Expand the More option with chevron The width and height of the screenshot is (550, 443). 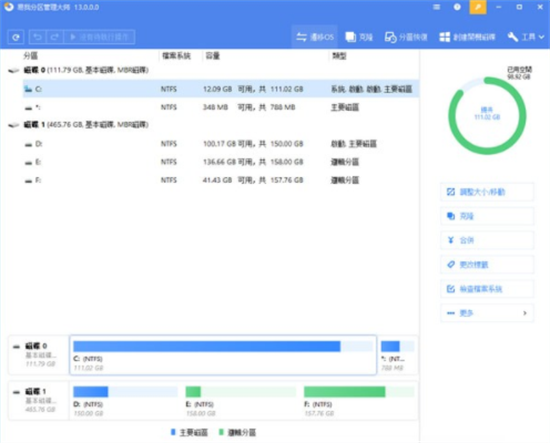pyautogui.click(x=487, y=313)
